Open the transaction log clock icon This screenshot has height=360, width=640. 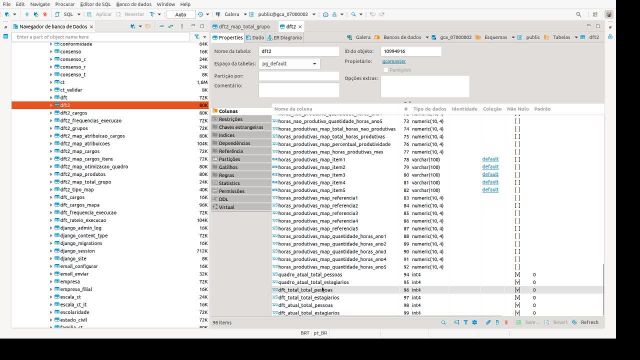[200, 14]
